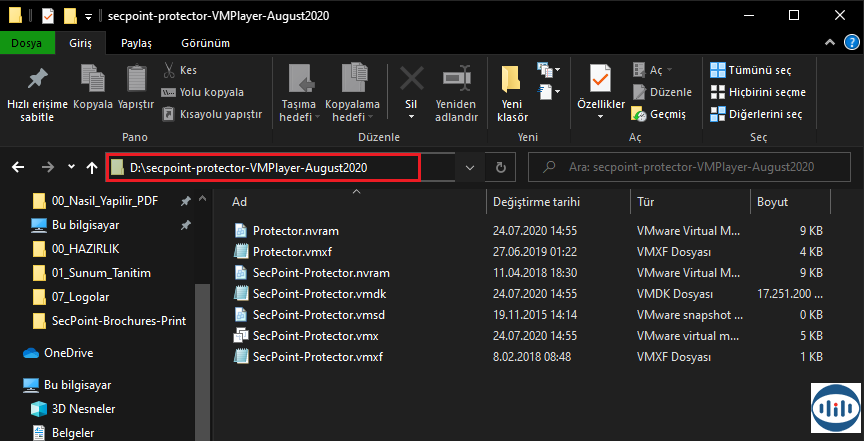864x441 pixels.
Task: Go up one folder level
Action: (x=92, y=167)
